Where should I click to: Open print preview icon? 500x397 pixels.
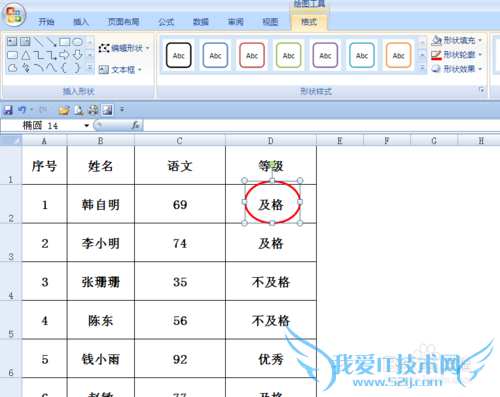[79, 110]
